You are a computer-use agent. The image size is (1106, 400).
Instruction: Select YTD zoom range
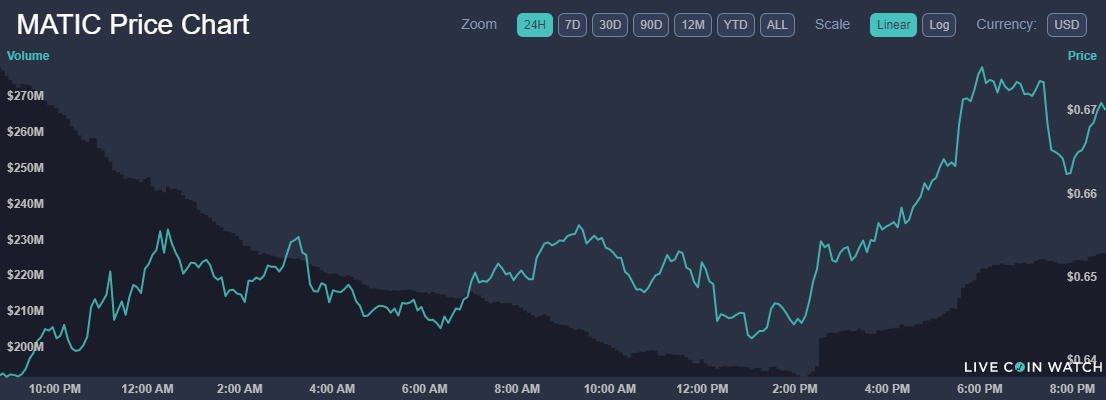(x=735, y=25)
